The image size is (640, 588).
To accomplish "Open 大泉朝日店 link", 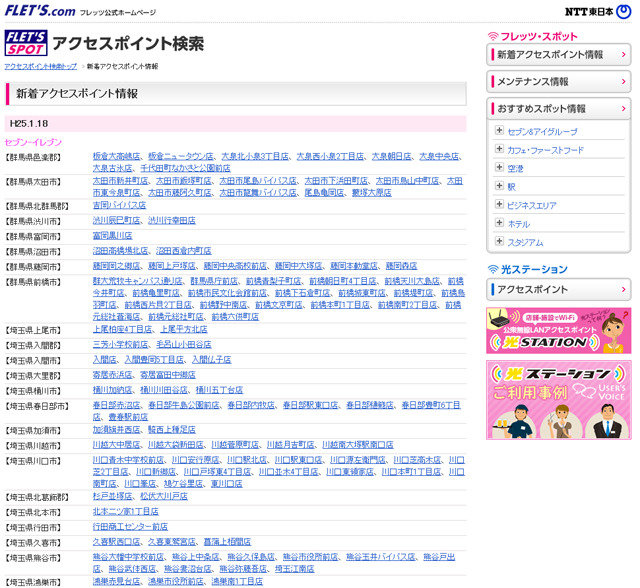I will pos(391,156).
